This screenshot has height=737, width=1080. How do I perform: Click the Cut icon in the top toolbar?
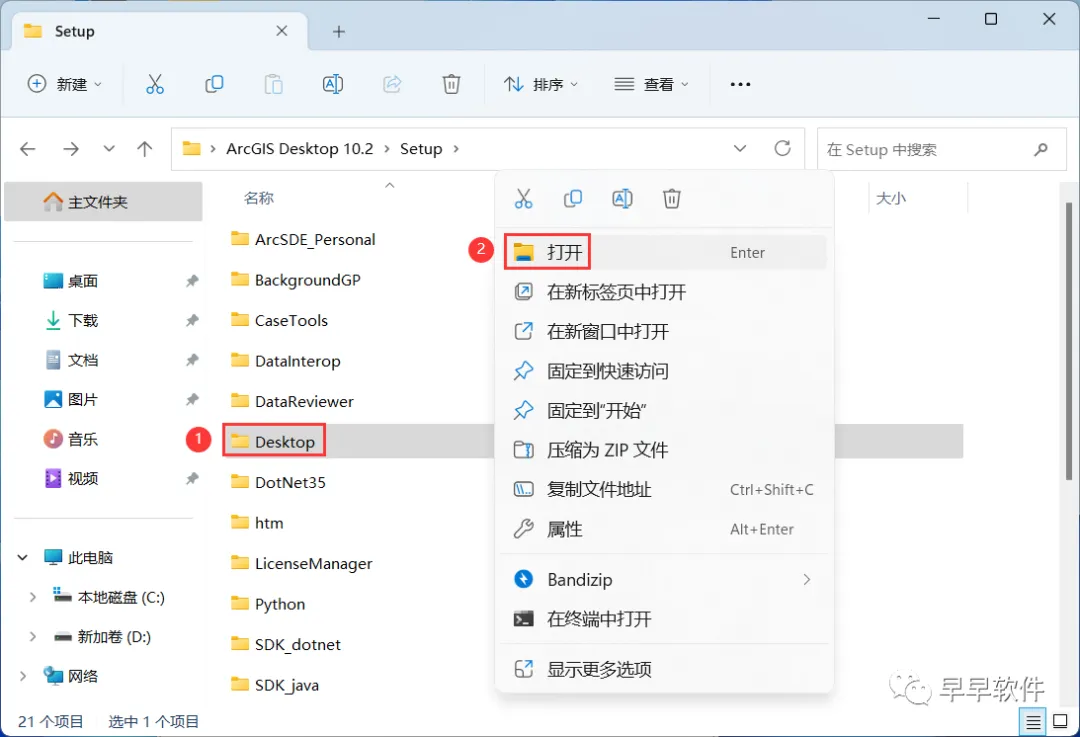pos(155,84)
